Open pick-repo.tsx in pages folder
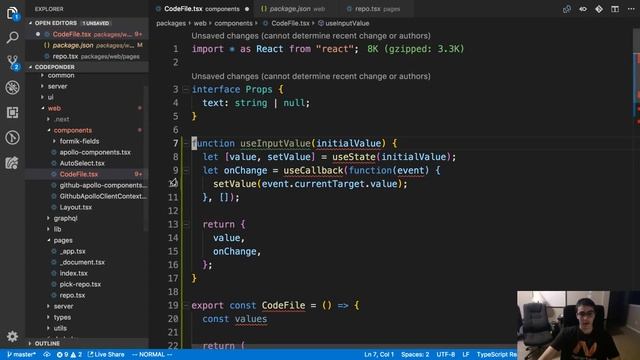 [80, 284]
